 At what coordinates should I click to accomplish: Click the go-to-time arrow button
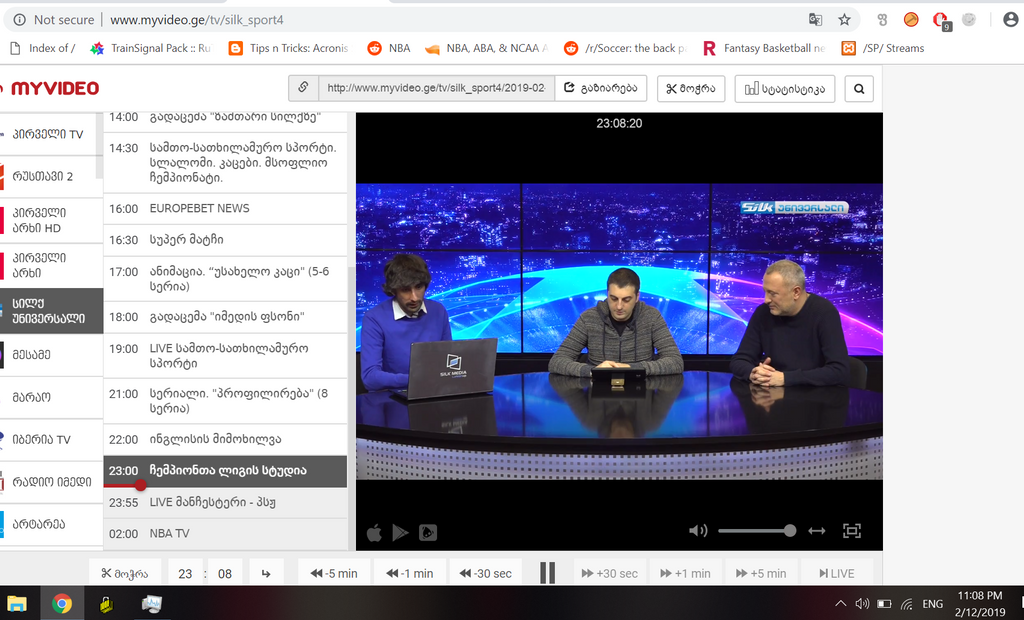[266, 573]
